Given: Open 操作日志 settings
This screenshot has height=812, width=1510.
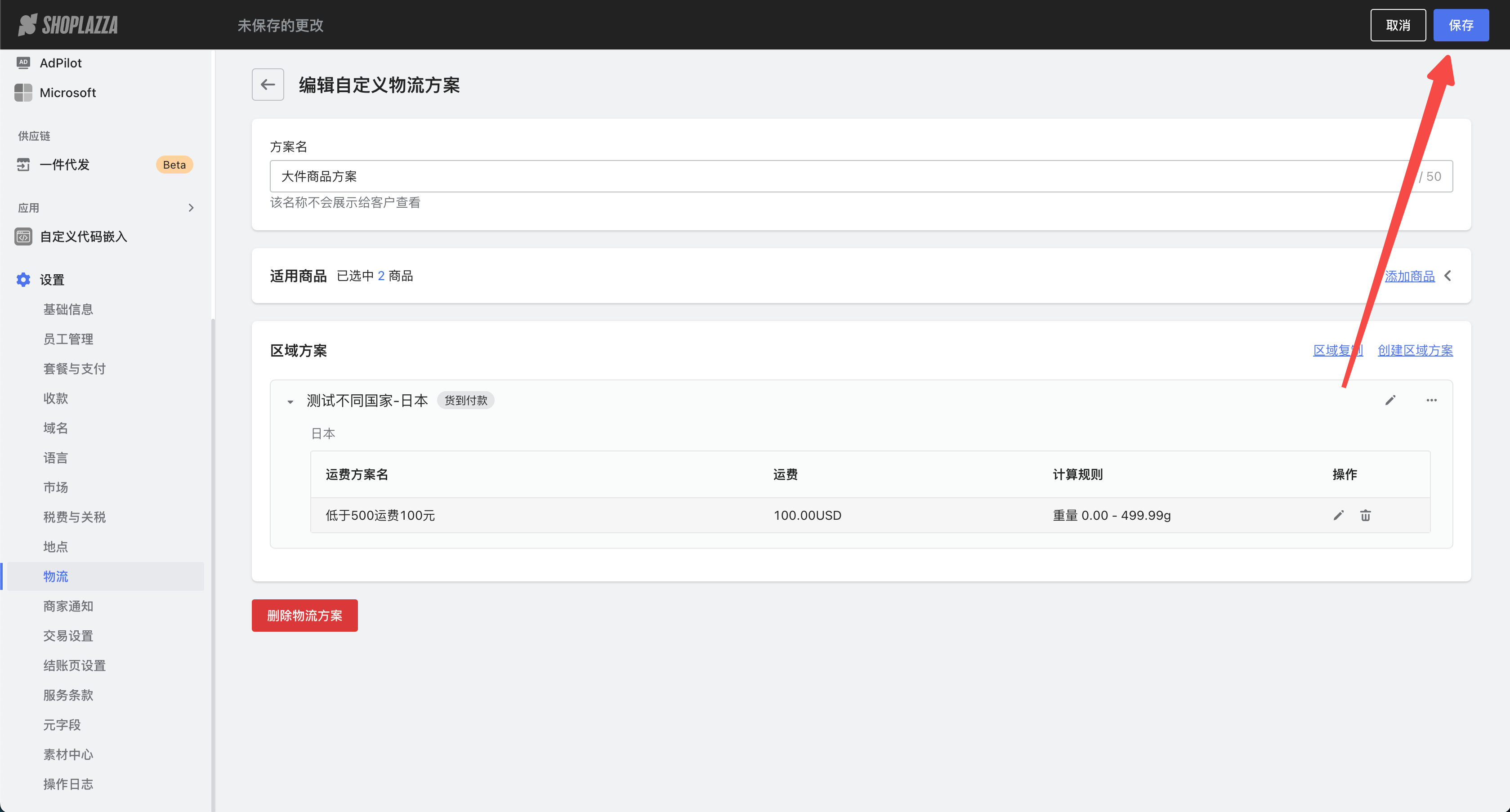Looking at the screenshot, I should (x=68, y=784).
